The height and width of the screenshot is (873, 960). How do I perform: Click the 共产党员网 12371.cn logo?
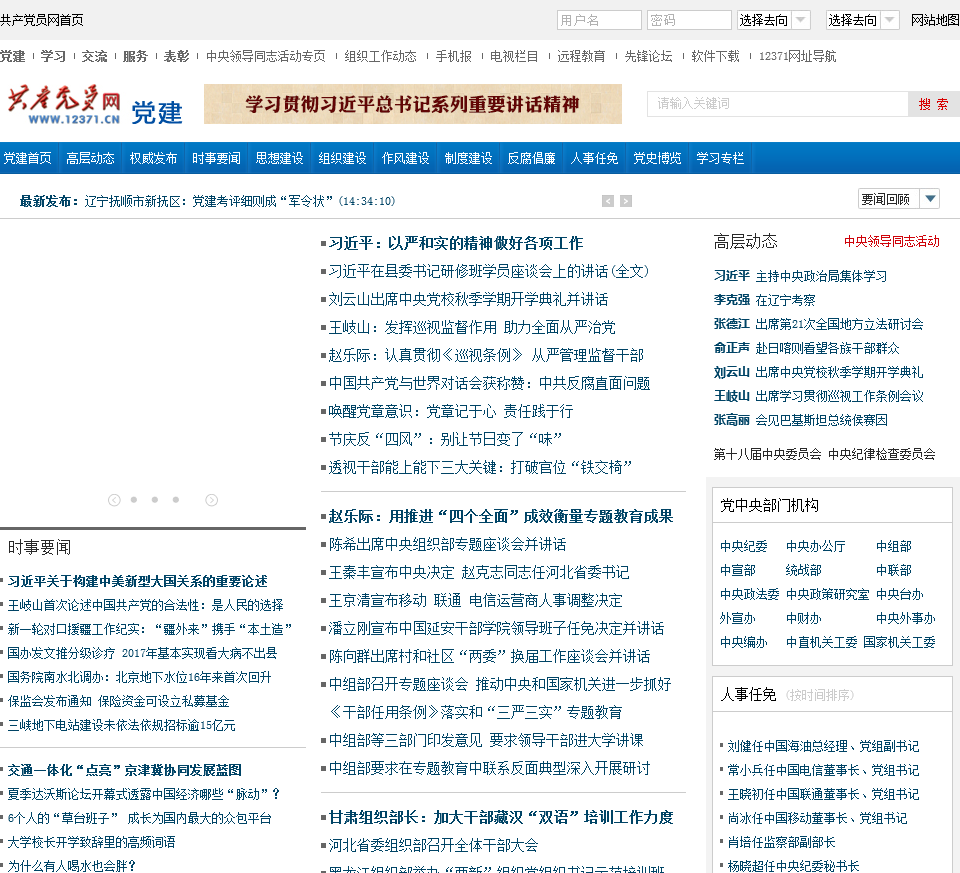click(64, 105)
